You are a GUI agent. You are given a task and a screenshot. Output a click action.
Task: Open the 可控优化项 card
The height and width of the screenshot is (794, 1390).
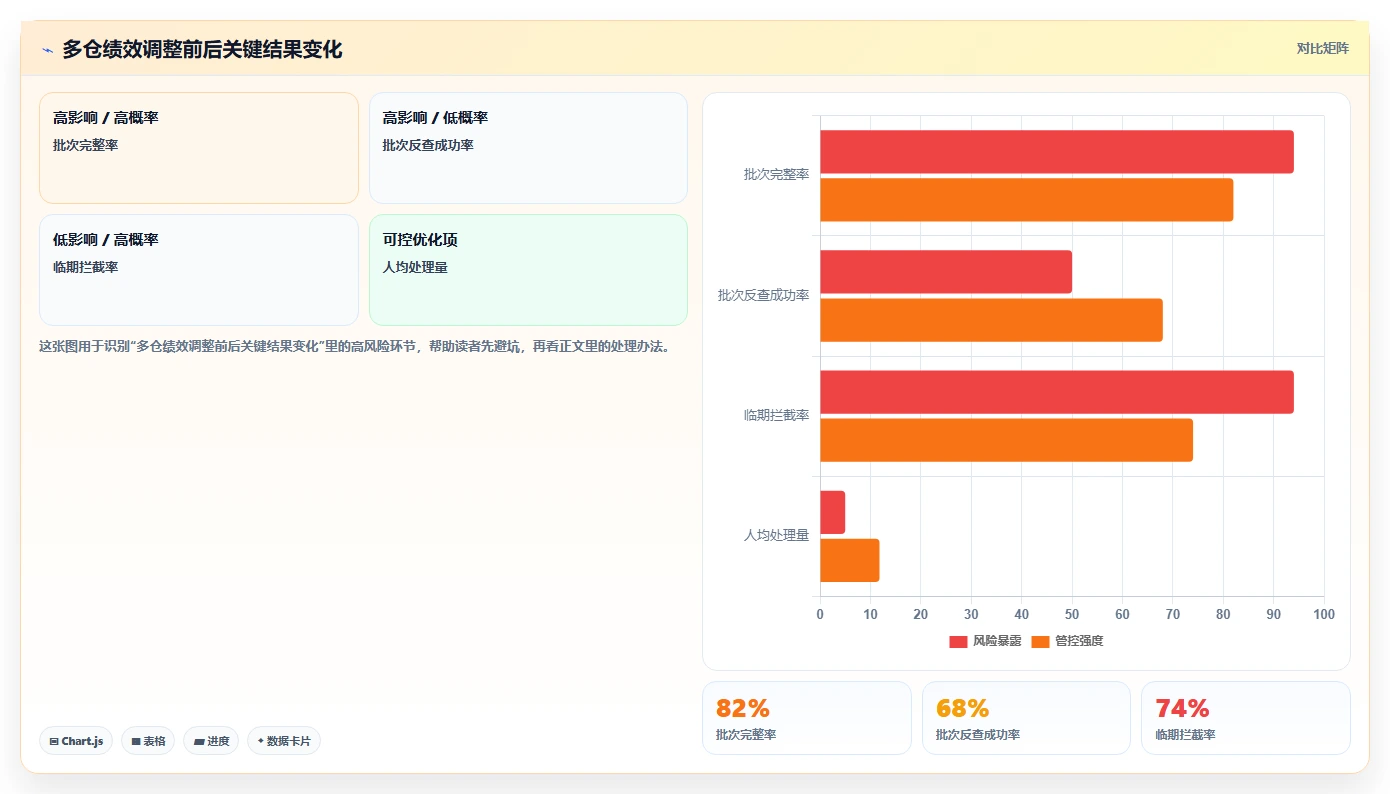click(528, 270)
